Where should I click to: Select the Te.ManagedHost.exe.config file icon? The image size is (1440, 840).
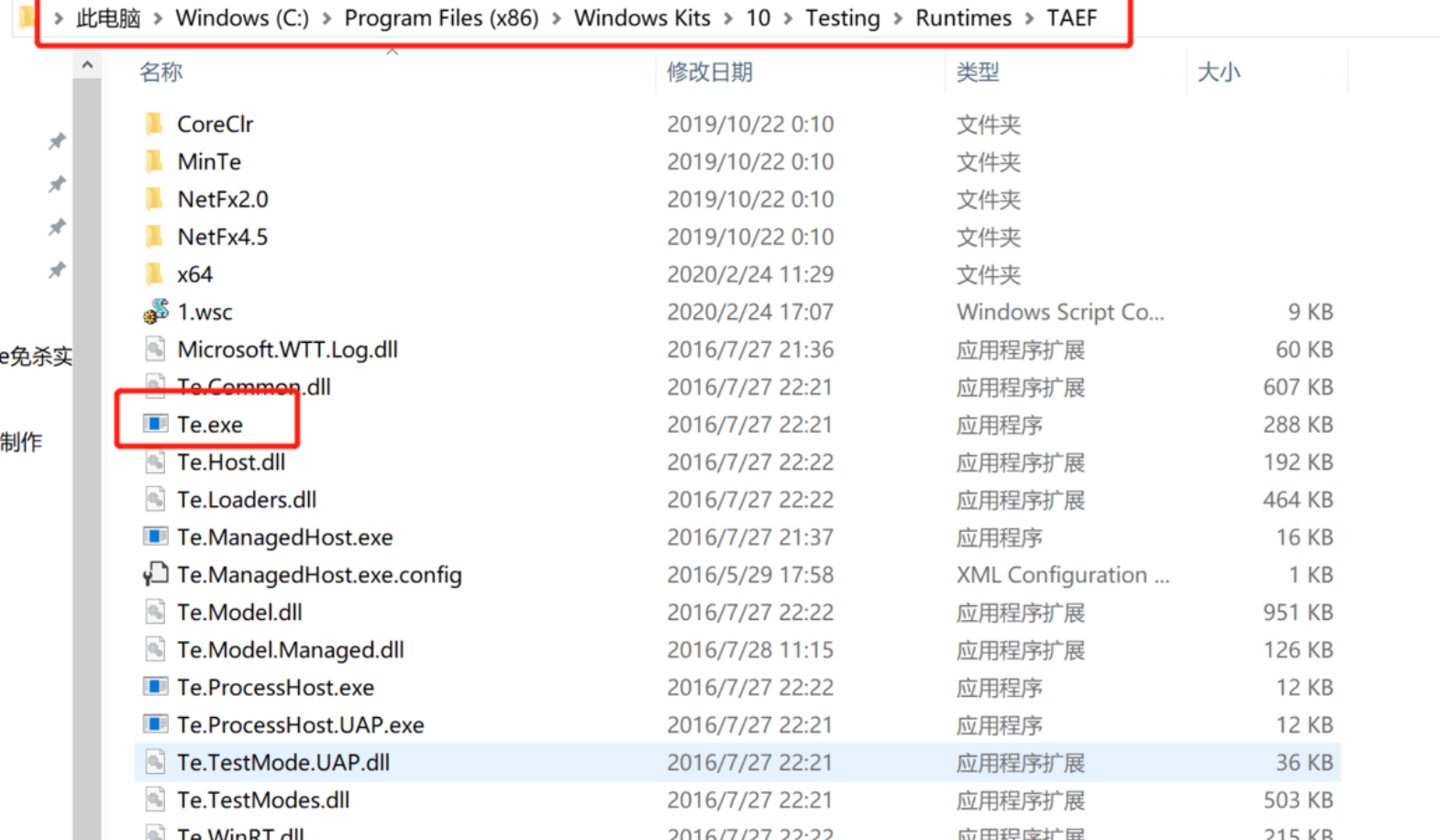coord(156,574)
